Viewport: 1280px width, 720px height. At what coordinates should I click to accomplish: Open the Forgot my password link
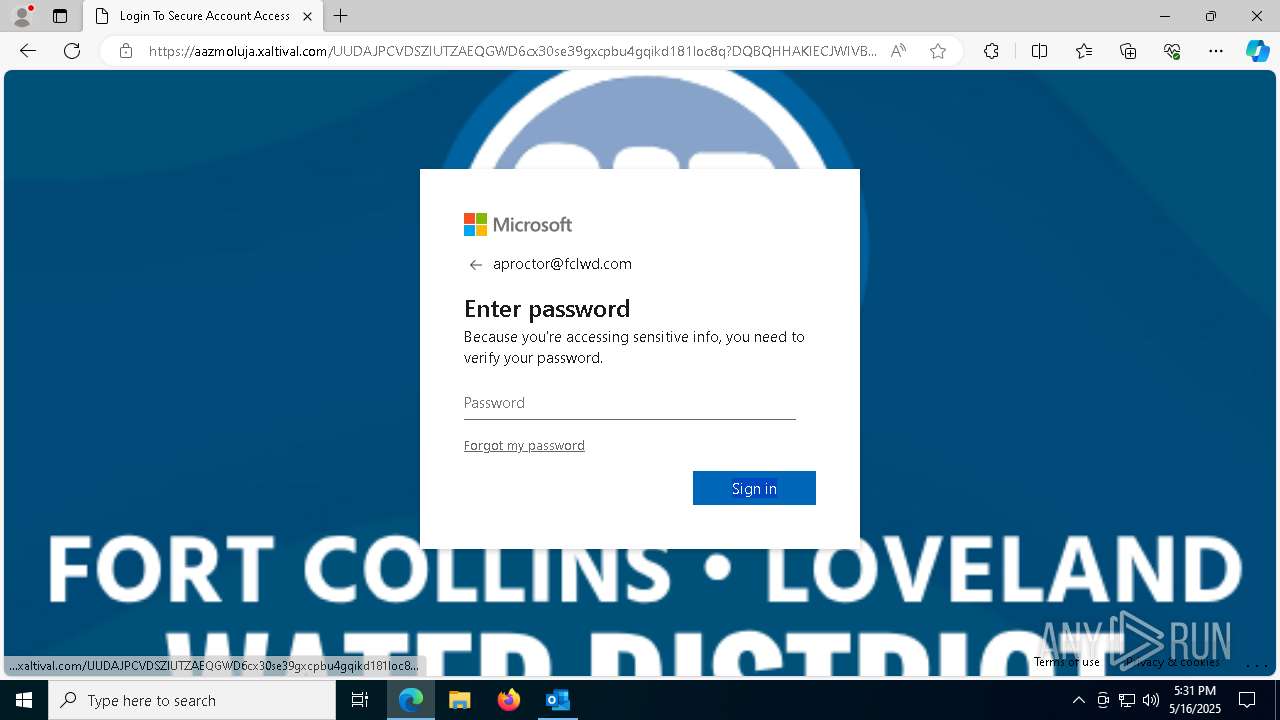pyautogui.click(x=524, y=446)
